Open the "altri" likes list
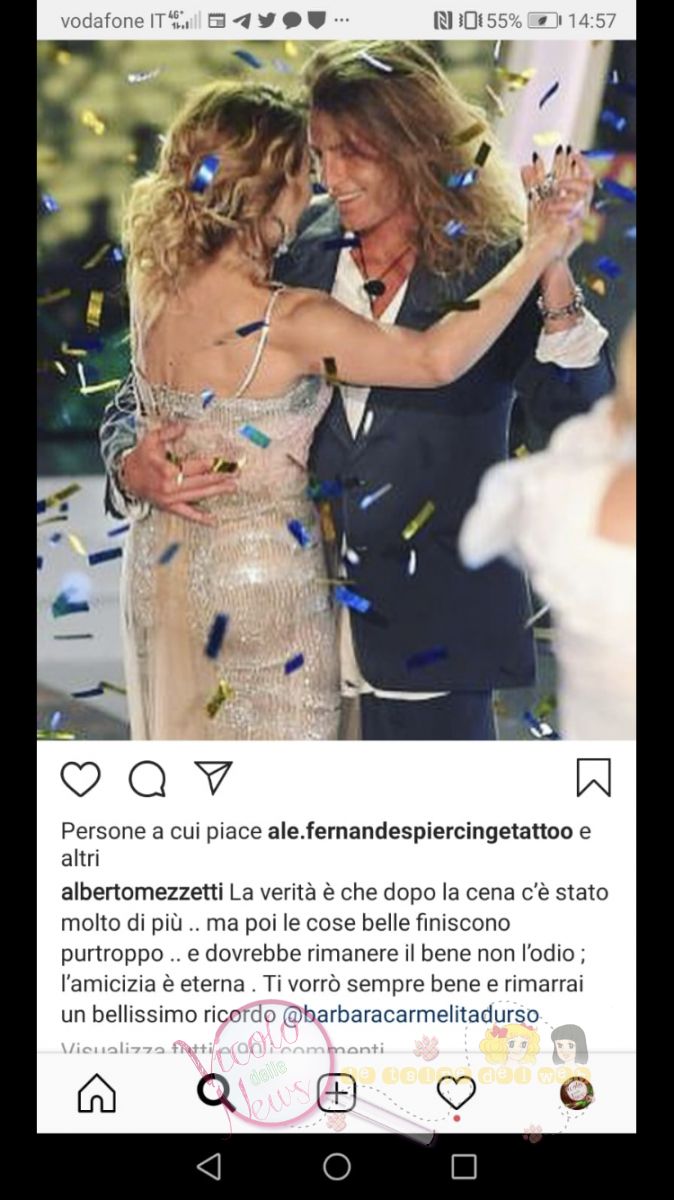 click(x=81, y=858)
